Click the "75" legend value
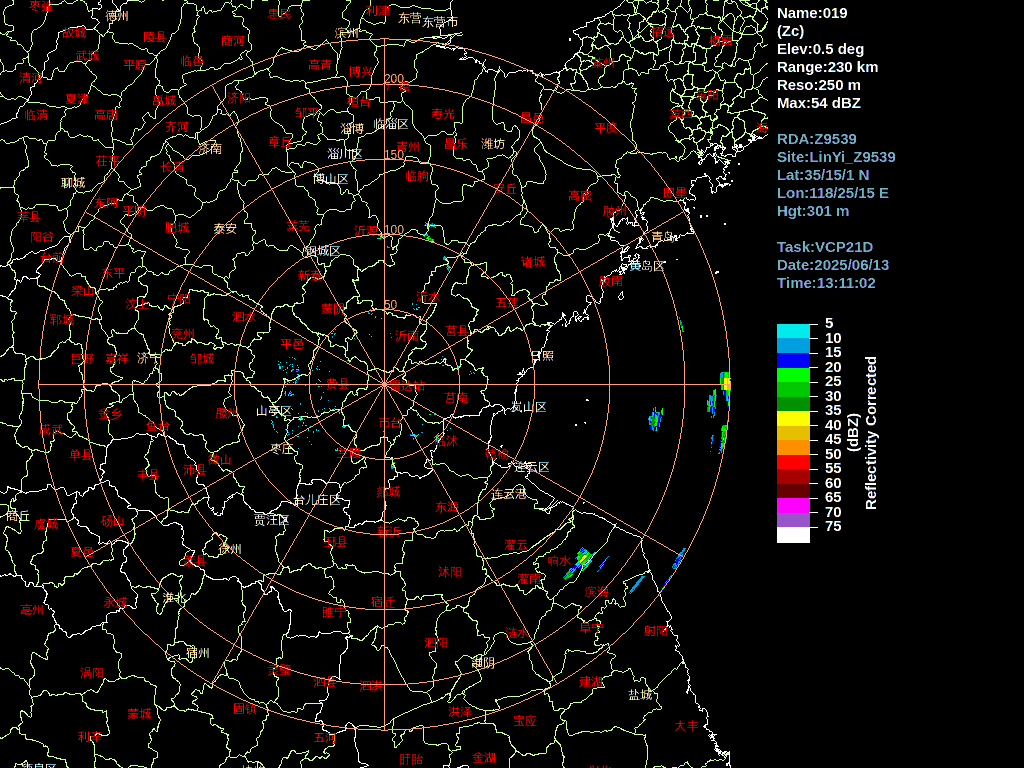1024x768 pixels. [x=833, y=526]
